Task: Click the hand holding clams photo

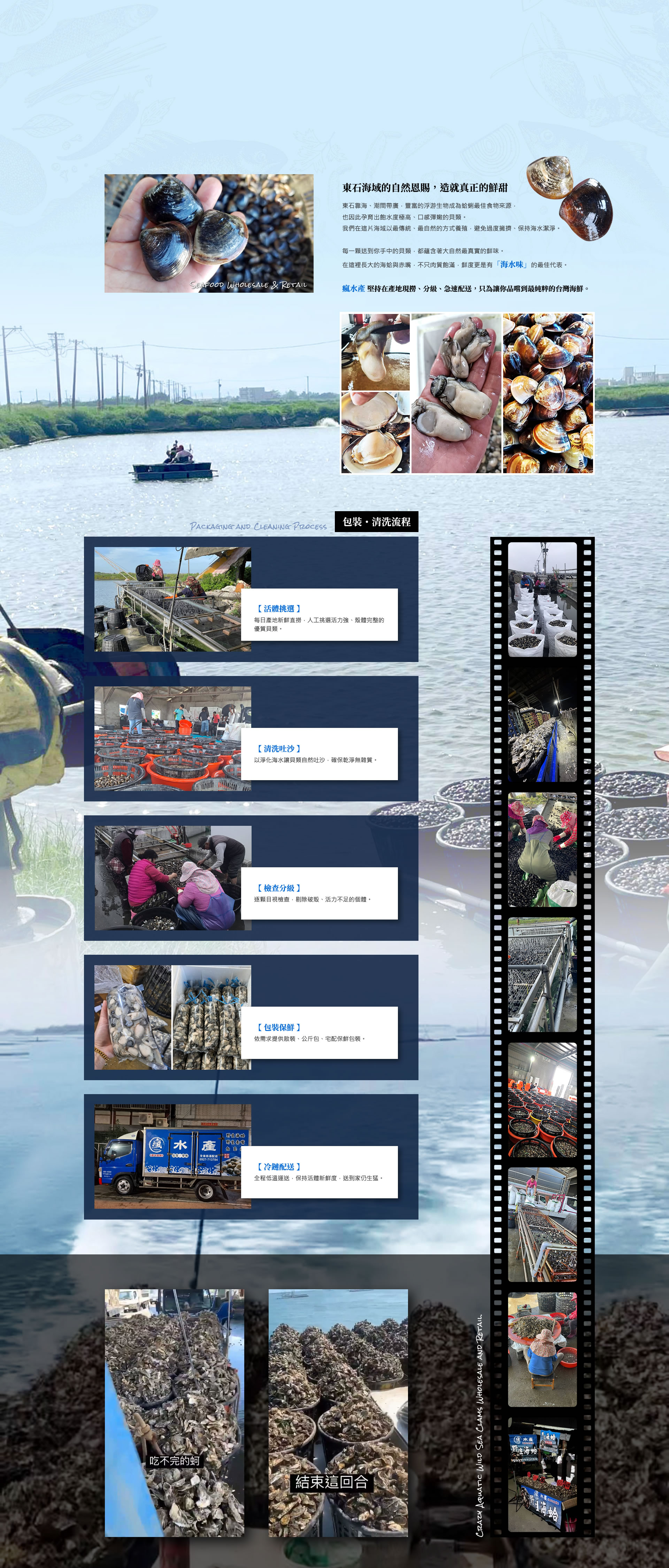Action: (209, 233)
